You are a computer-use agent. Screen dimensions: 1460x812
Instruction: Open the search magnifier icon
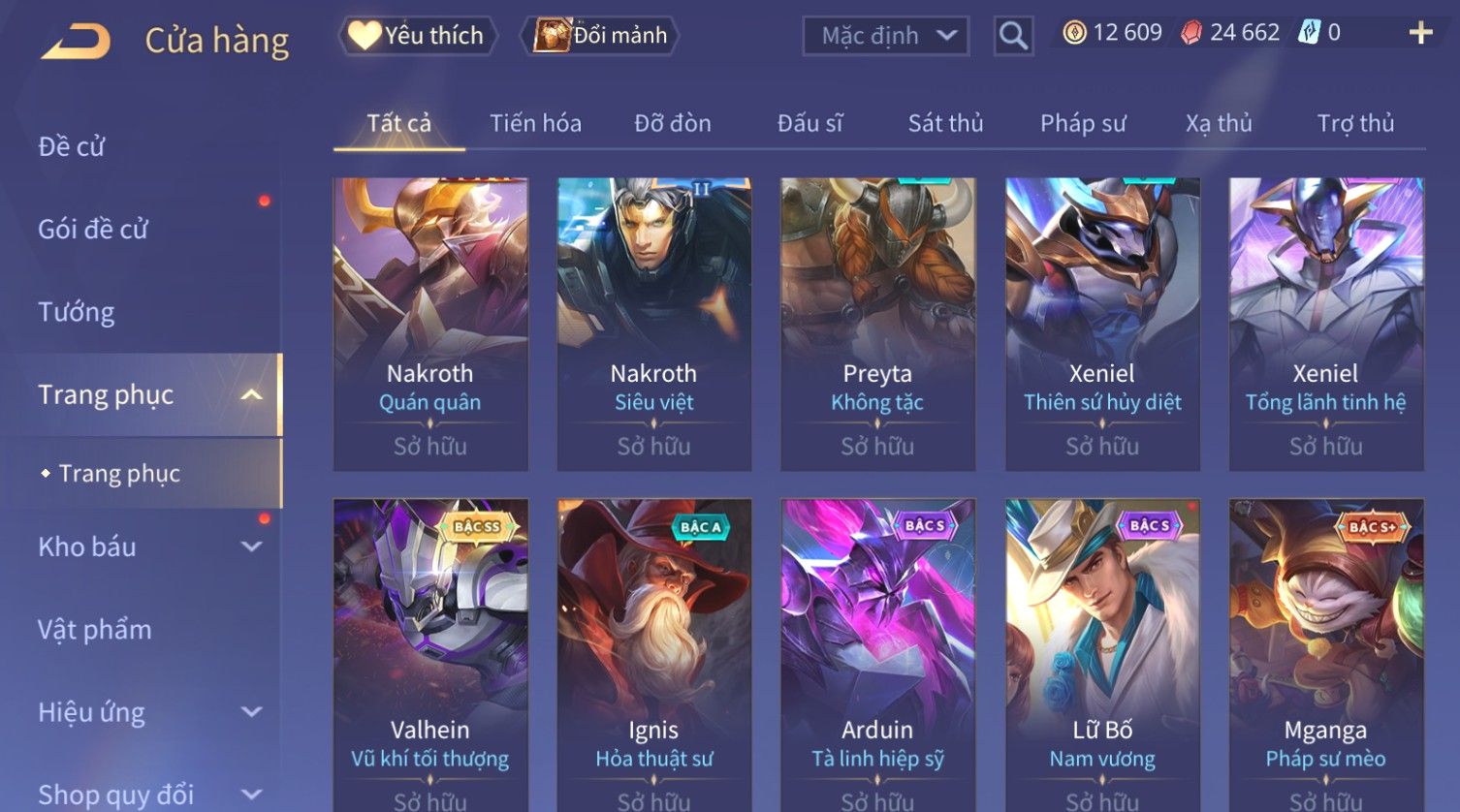tap(1013, 37)
